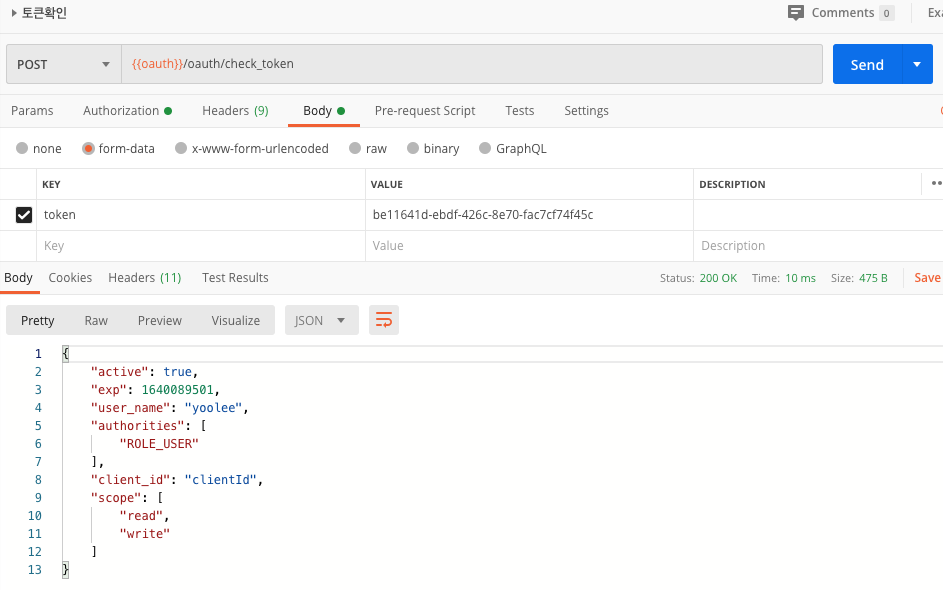Open the response Cookies tab
This screenshot has width=943, height=590.
[x=70, y=278]
